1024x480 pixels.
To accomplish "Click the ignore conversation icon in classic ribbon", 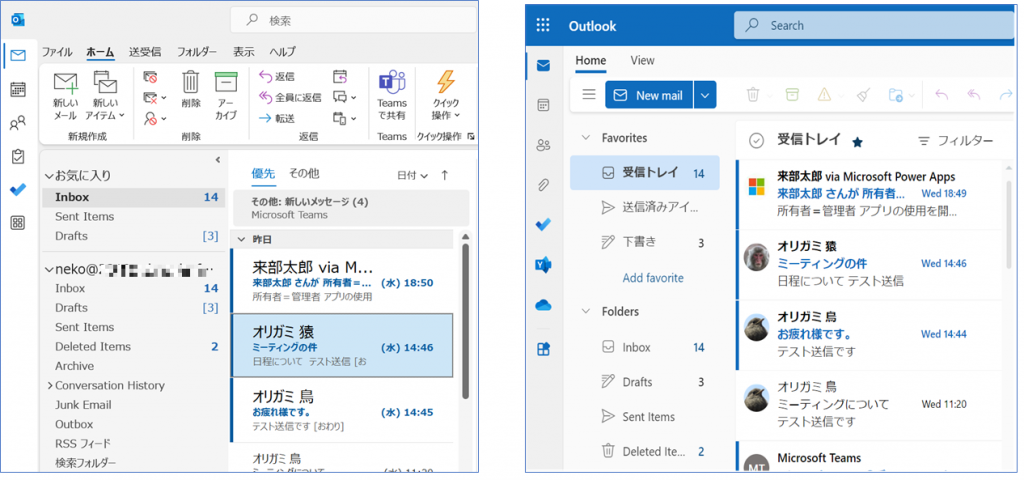I will tap(150, 77).
